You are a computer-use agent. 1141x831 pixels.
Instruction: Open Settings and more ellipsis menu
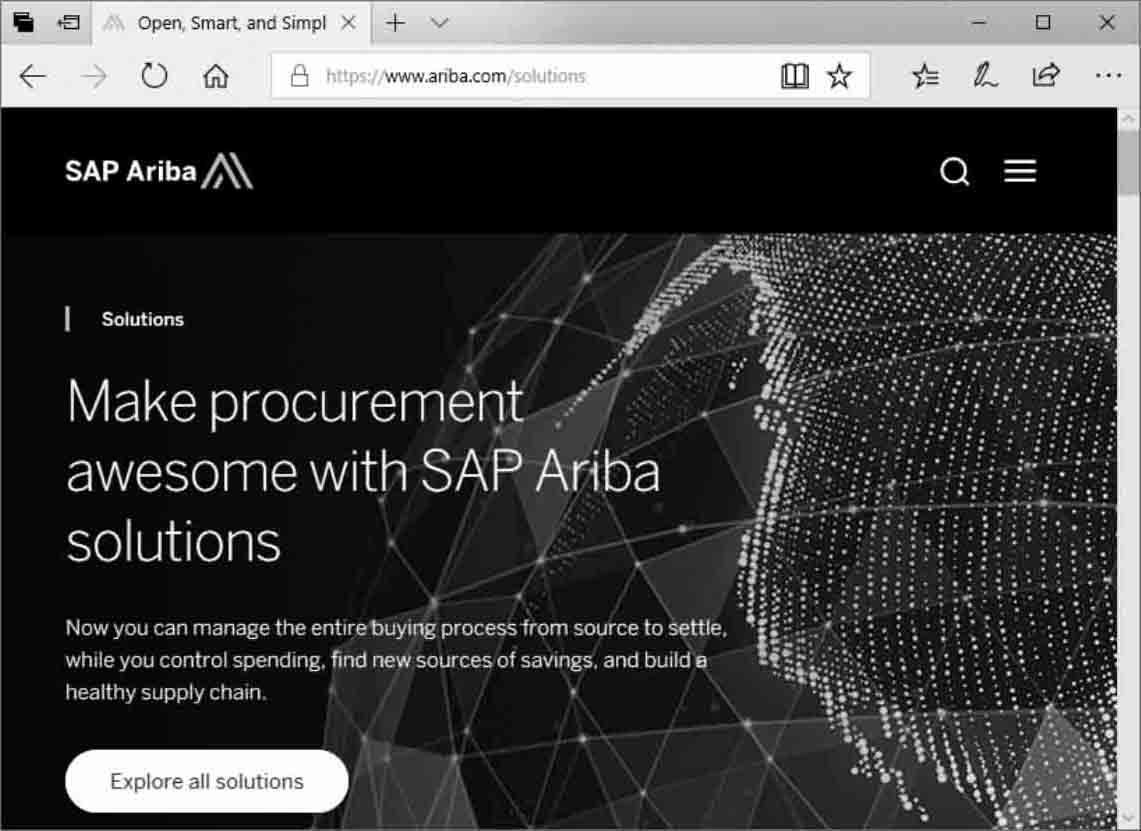click(x=1108, y=75)
